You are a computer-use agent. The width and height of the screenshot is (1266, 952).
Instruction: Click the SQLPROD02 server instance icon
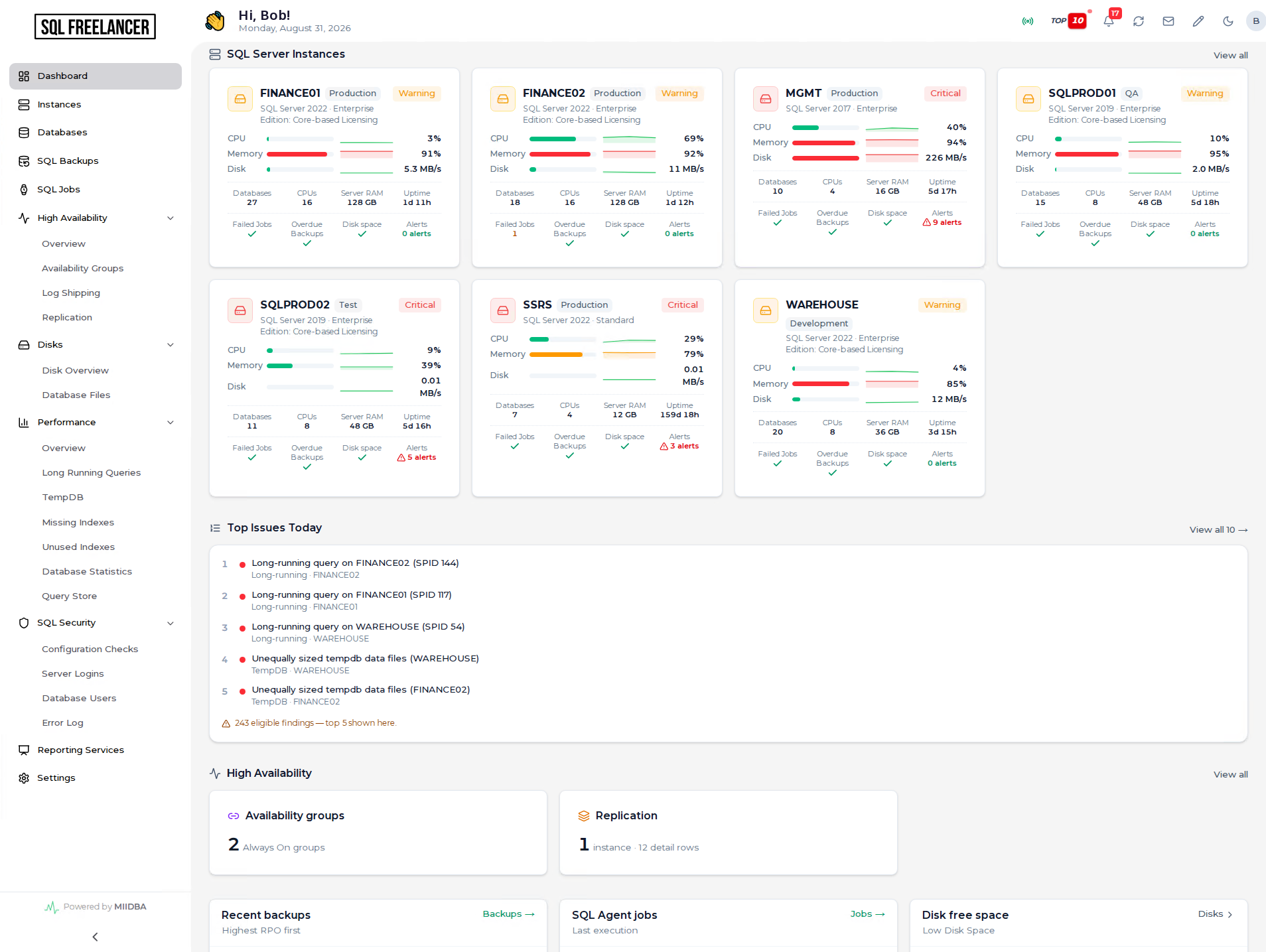coord(240,310)
